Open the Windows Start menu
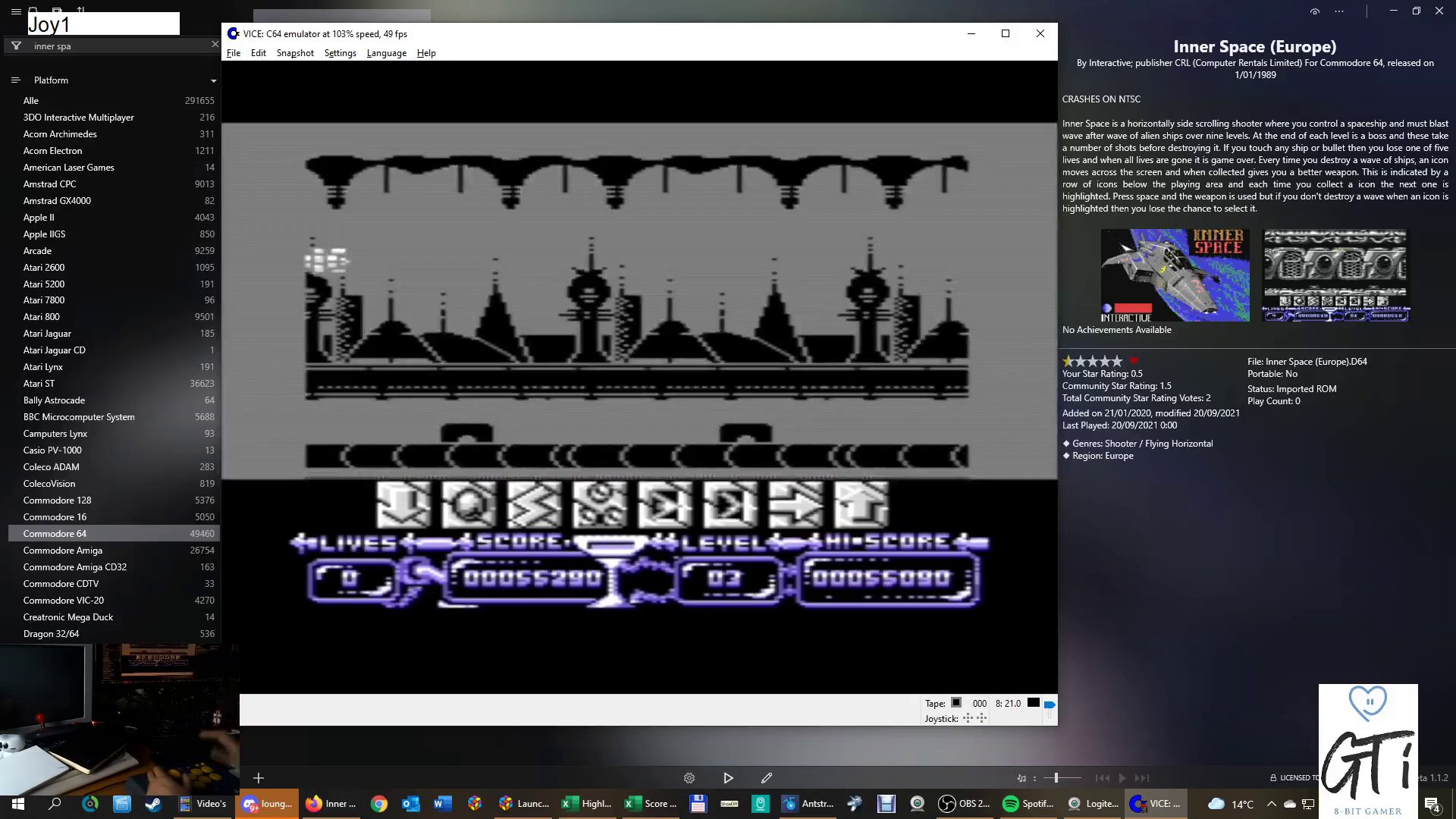 tap(18, 804)
